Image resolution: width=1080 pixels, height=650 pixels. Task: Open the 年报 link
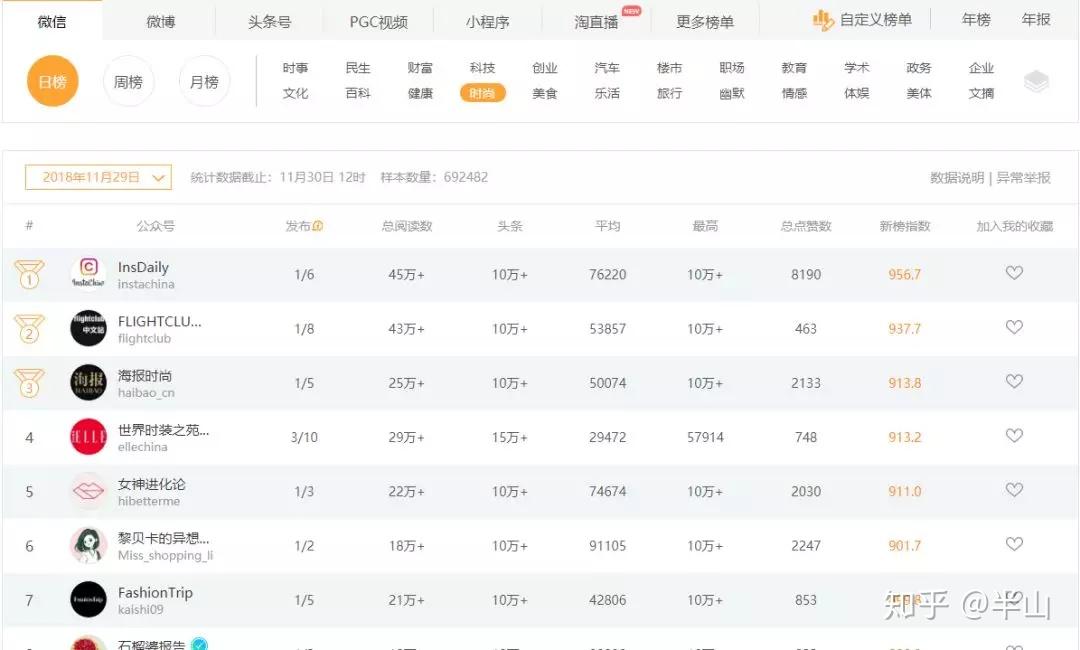coord(1036,20)
